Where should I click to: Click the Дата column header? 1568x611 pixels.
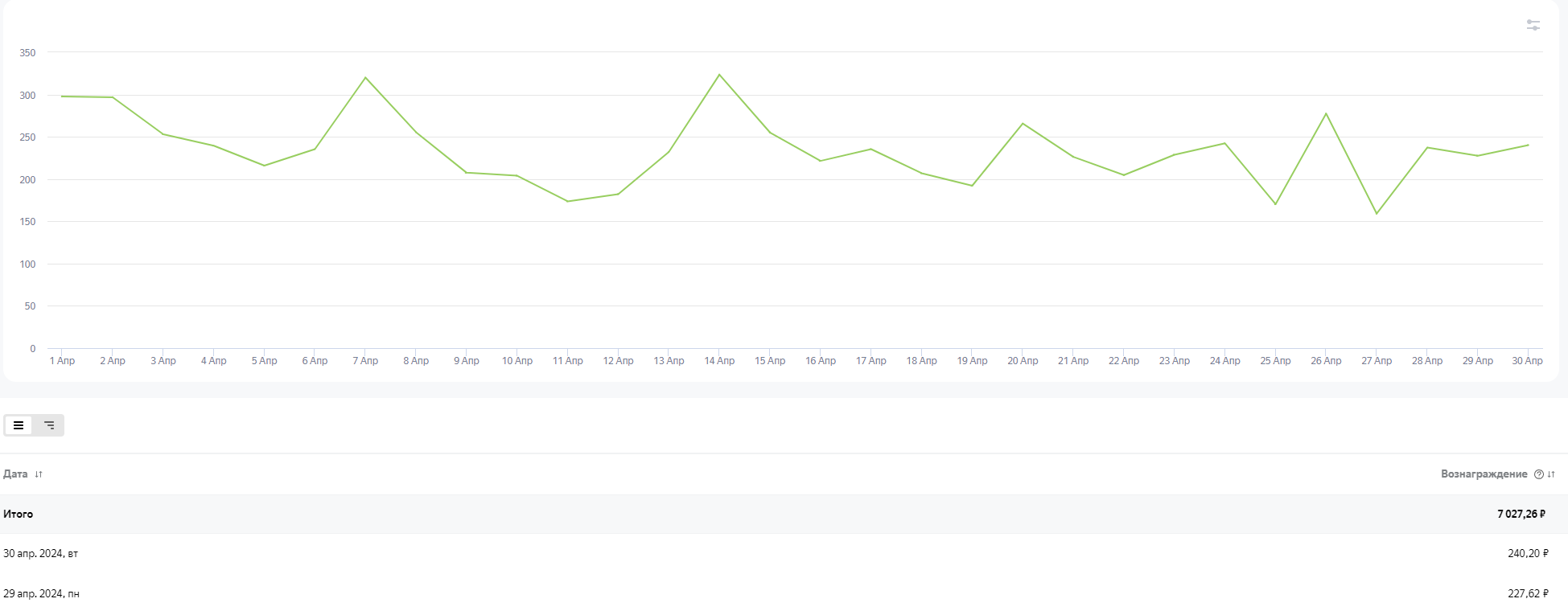click(15, 474)
